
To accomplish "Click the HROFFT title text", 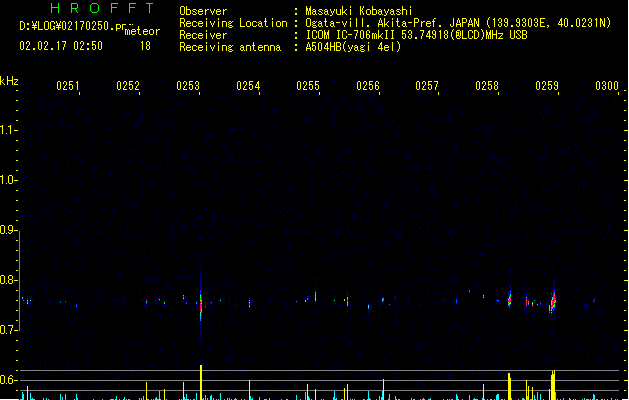I will [102, 8].
